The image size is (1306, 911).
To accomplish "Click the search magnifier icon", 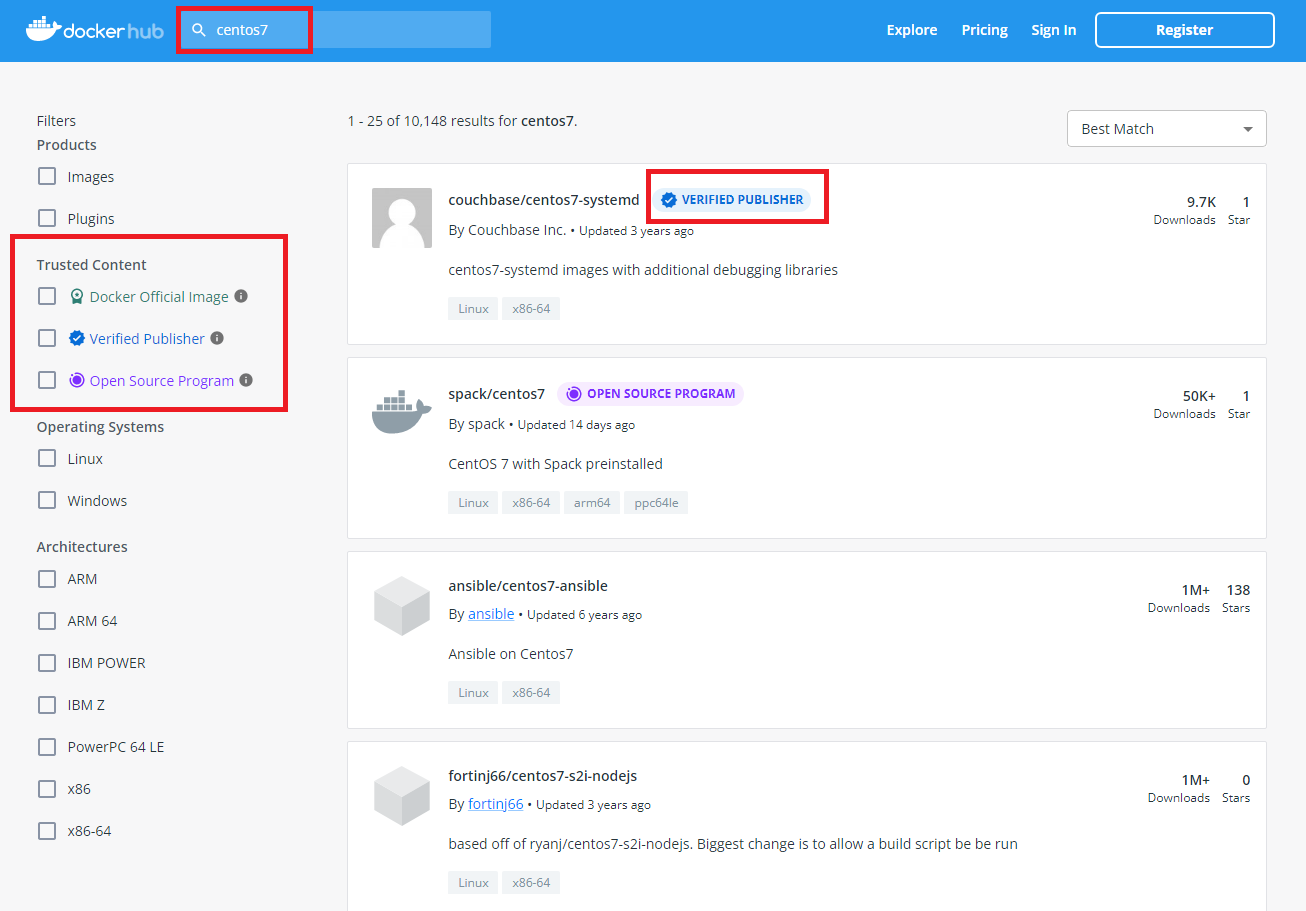I will click(199, 30).
